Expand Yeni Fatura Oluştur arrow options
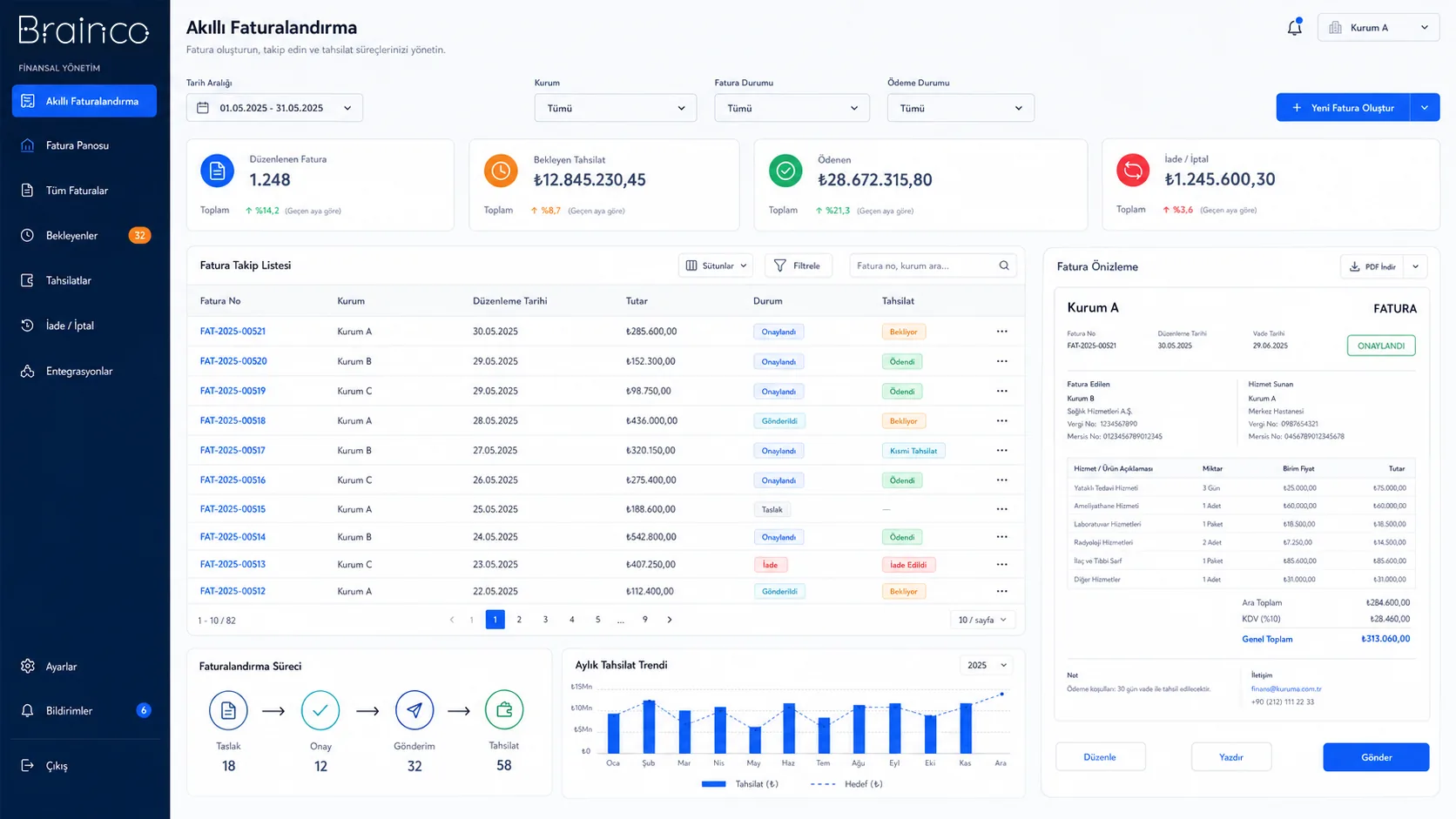The image size is (1456, 819). coord(1425,108)
